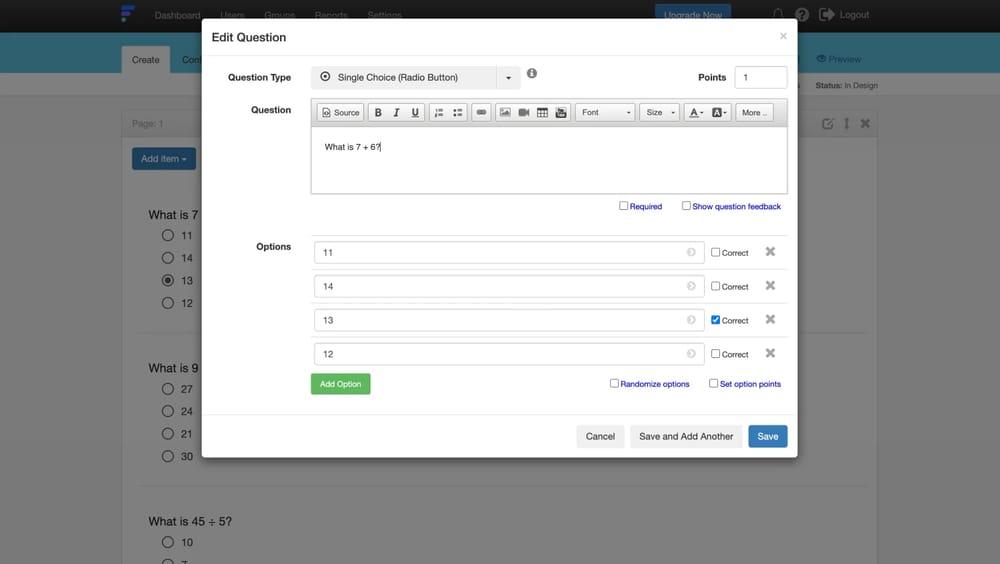
Task: Insert a hyperlink into the question
Action: pyautogui.click(x=482, y=112)
